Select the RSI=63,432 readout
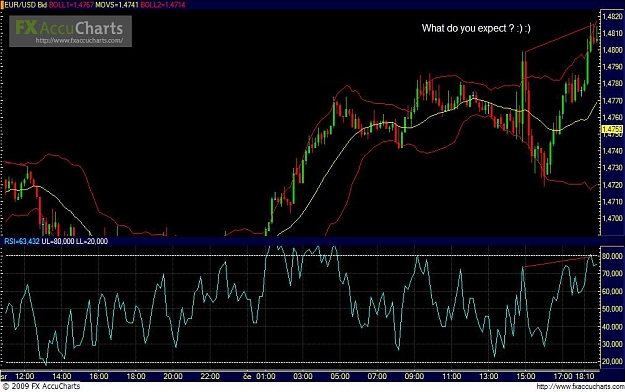625x392 pixels. (x=22, y=241)
